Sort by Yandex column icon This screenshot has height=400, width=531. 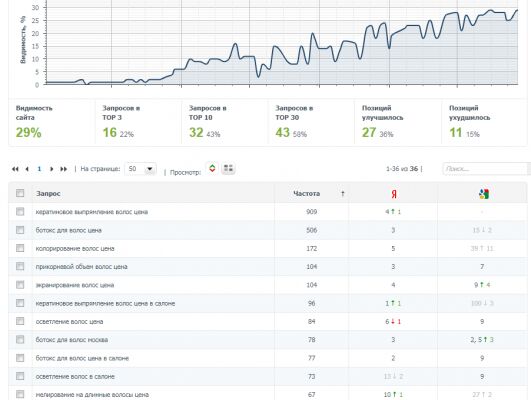click(x=394, y=194)
